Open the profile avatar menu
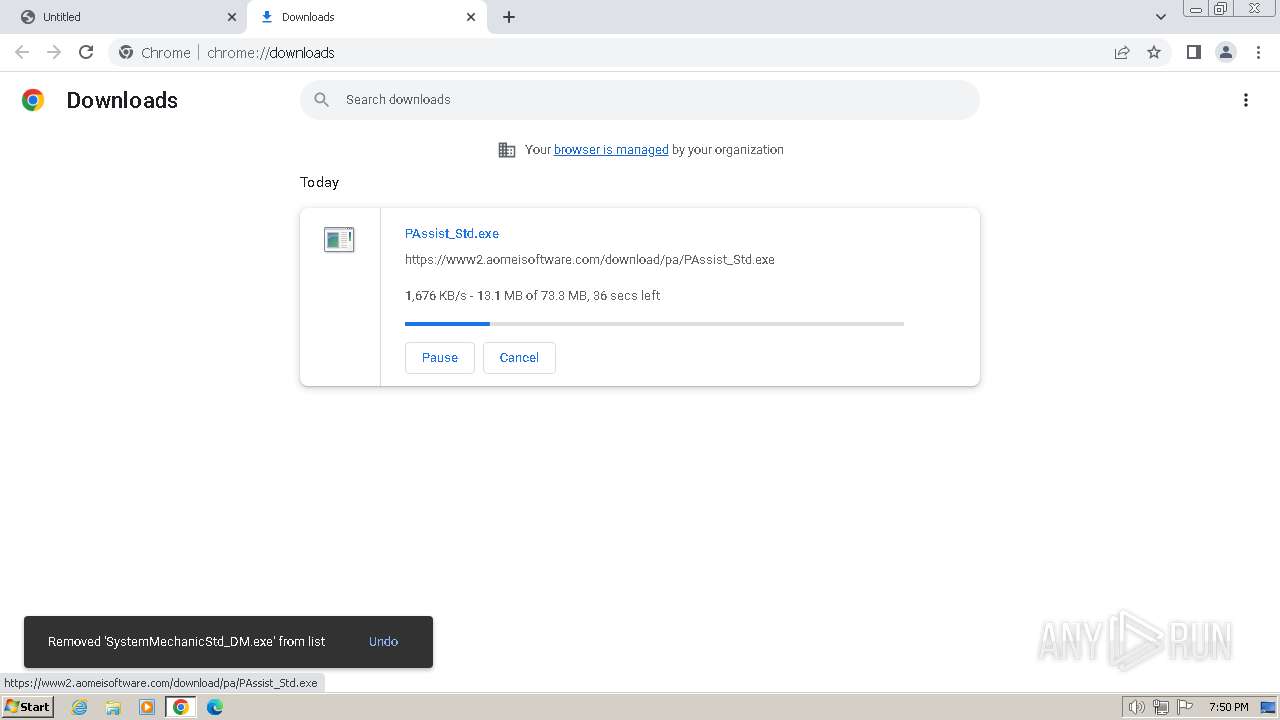Screen dimensions: 1280x720 tap(1226, 52)
